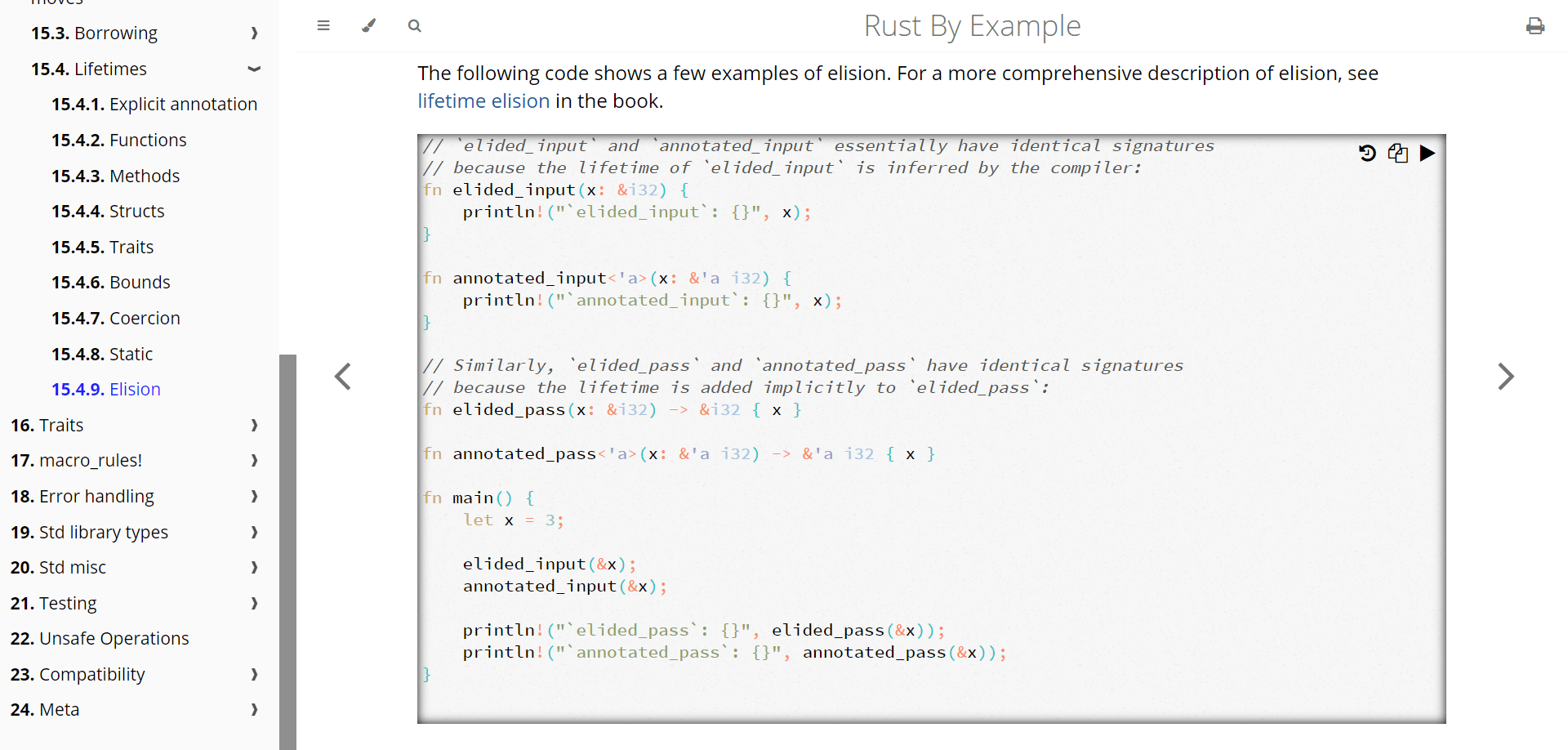
Task: Open chapter 18 Error handling
Action: [82, 497]
